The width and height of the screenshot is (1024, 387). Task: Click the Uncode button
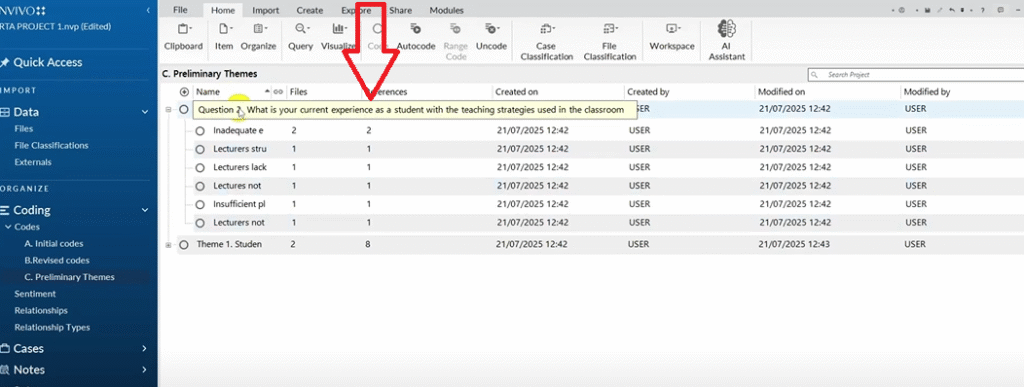pos(491,37)
